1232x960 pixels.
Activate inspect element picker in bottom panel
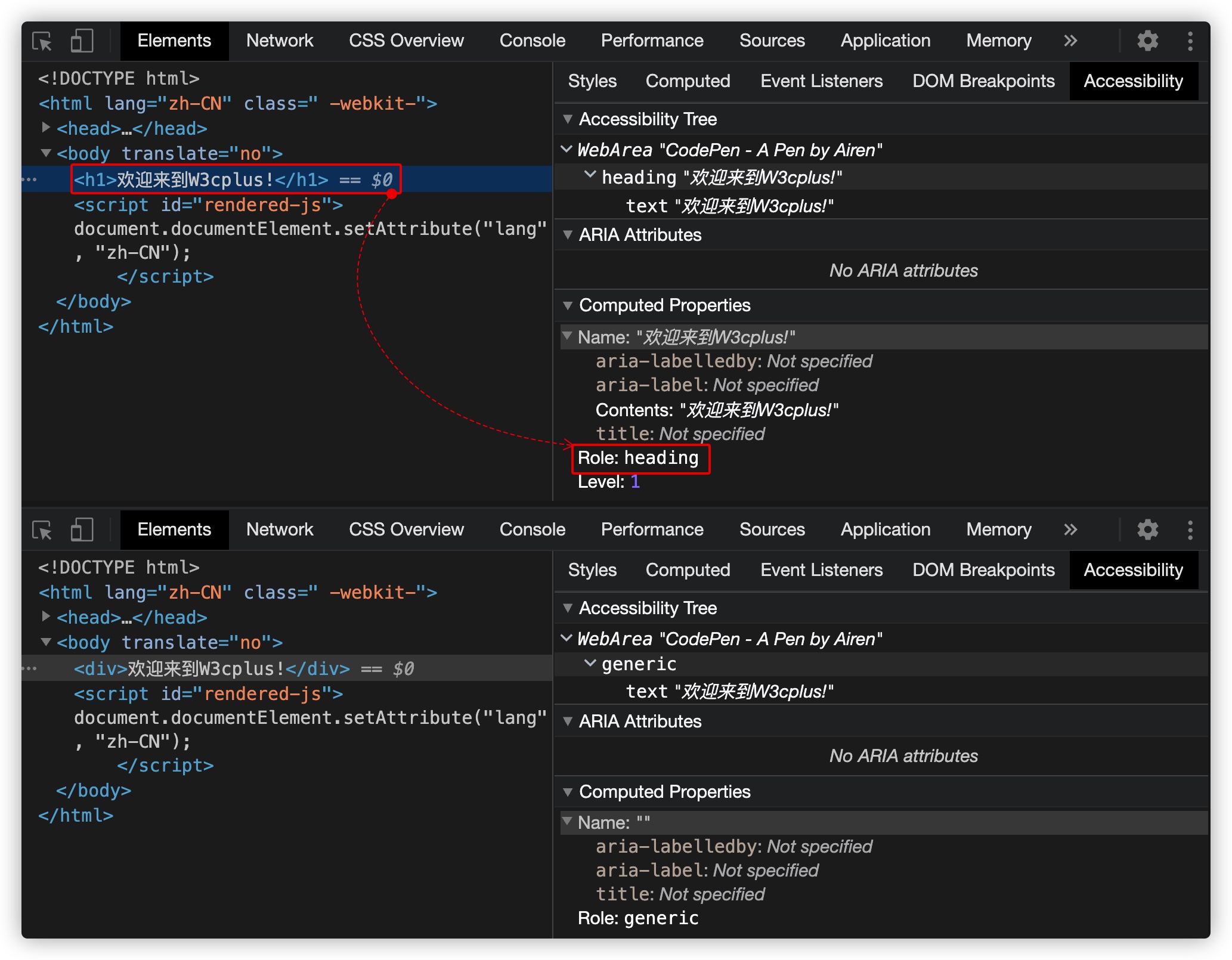pyautogui.click(x=42, y=530)
